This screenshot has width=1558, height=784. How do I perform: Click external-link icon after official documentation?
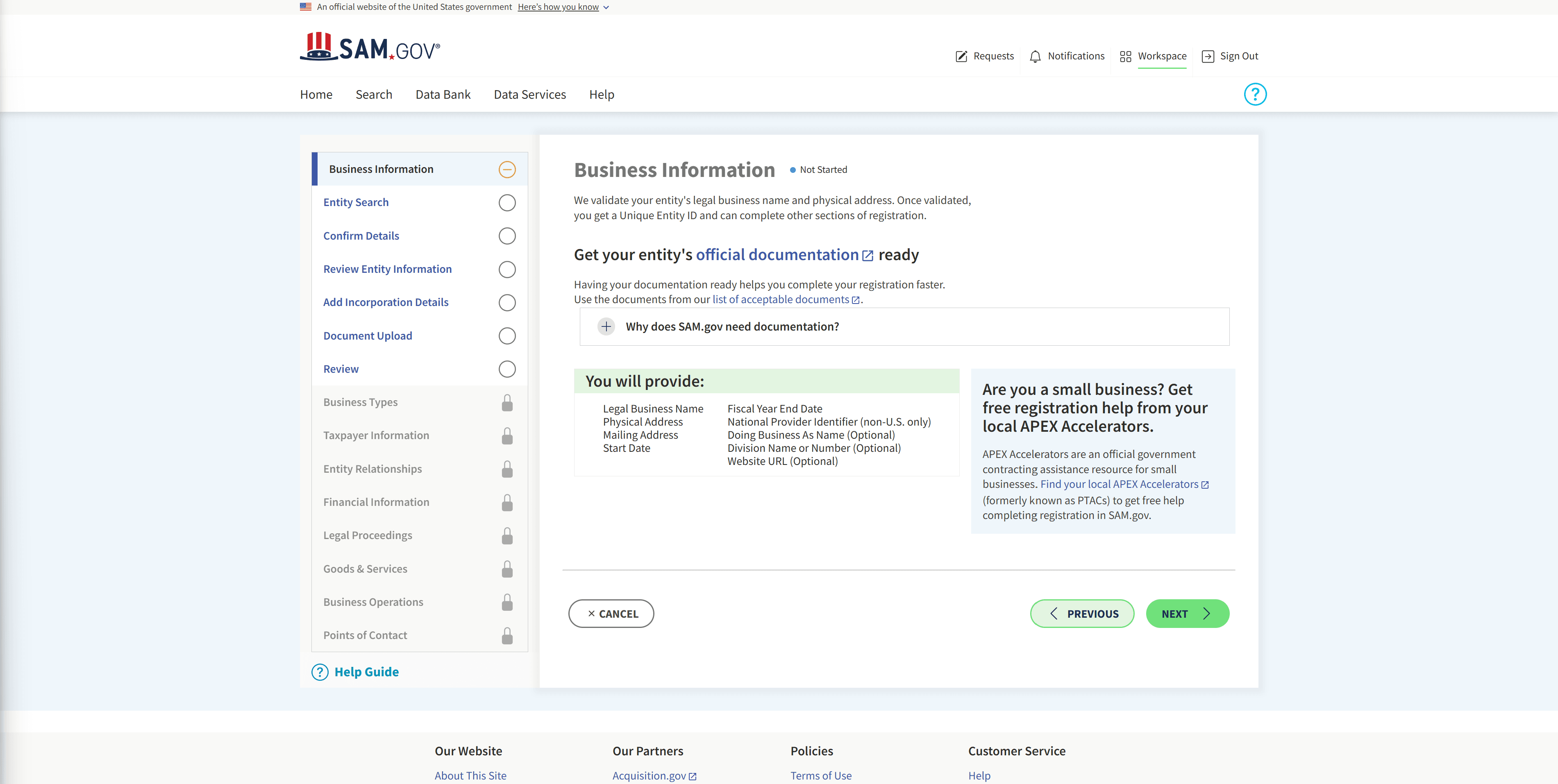[867, 256]
